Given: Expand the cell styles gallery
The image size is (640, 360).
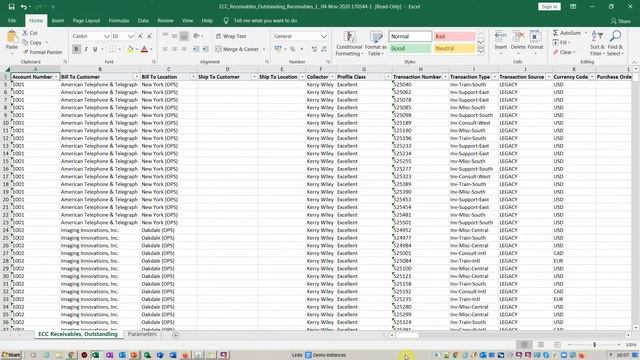Looking at the screenshot, I should pos(481,51).
